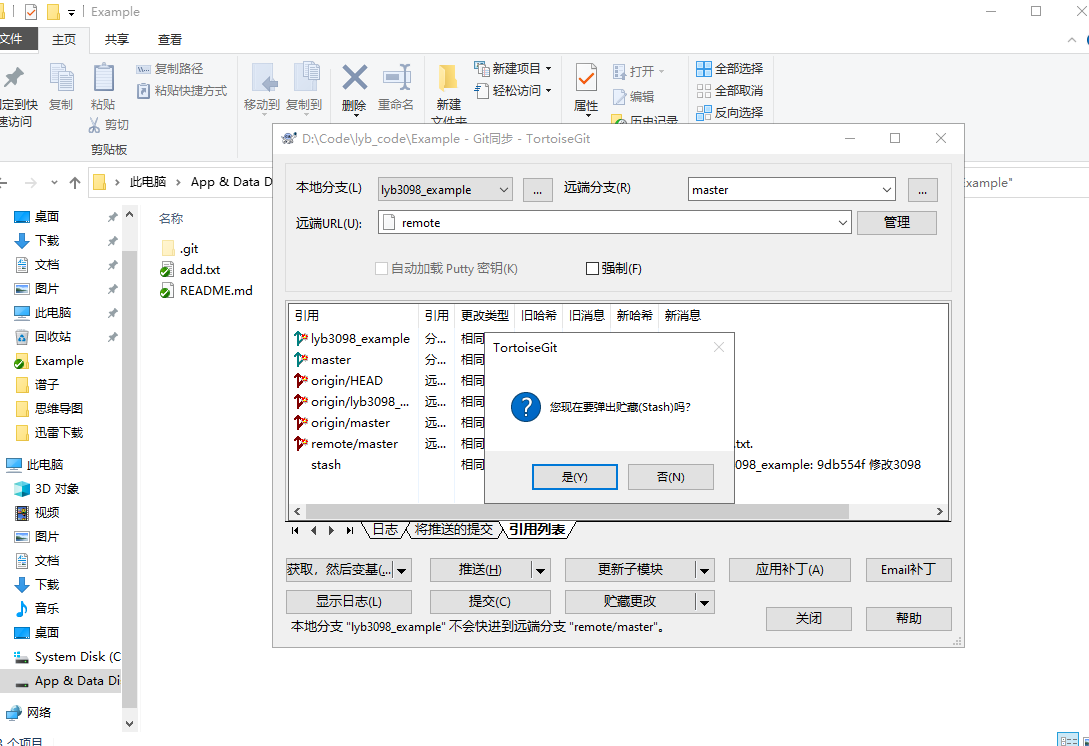Viewport: 1089px width, 746px height.
Task: Close the TortoiseGit confirmation dialog
Action: (719, 347)
